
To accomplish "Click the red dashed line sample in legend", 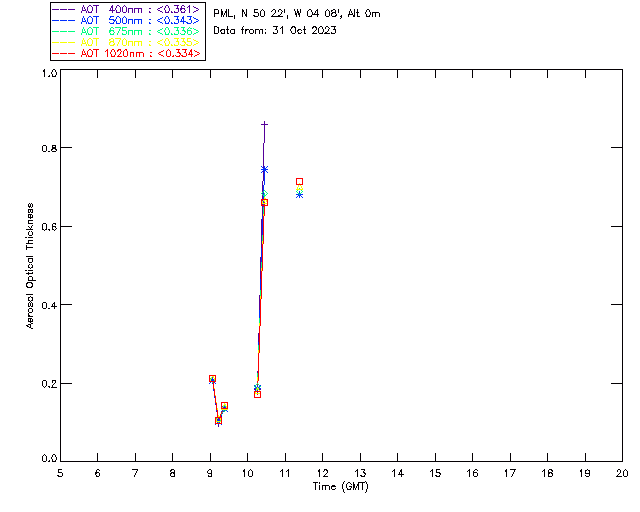I will (x=64, y=53).
